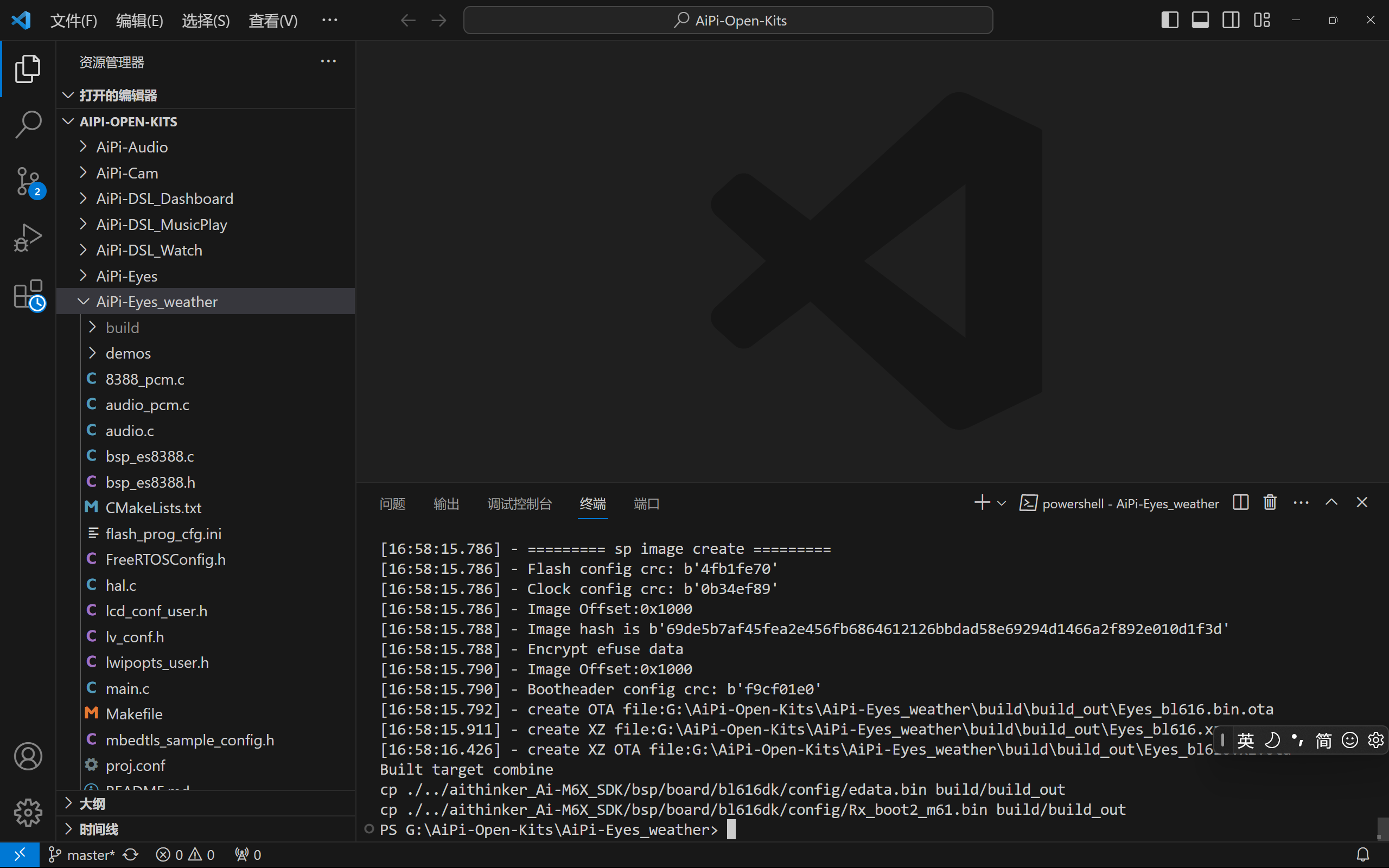Open the bsp_es8388.h file
1389x868 pixels.
(x=206, y=482)
